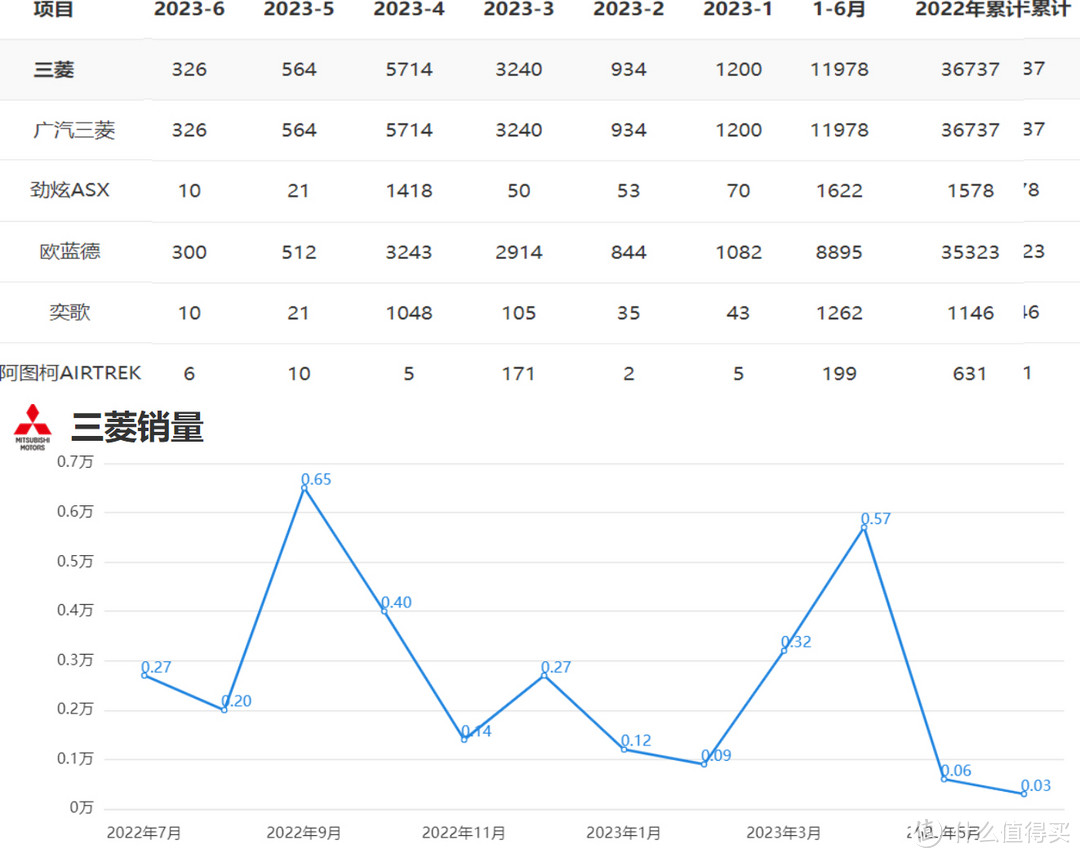Click the 0.5万 y-axis label
The height and width of the screenshot is (858, 1080).
(x=75, y=561)
